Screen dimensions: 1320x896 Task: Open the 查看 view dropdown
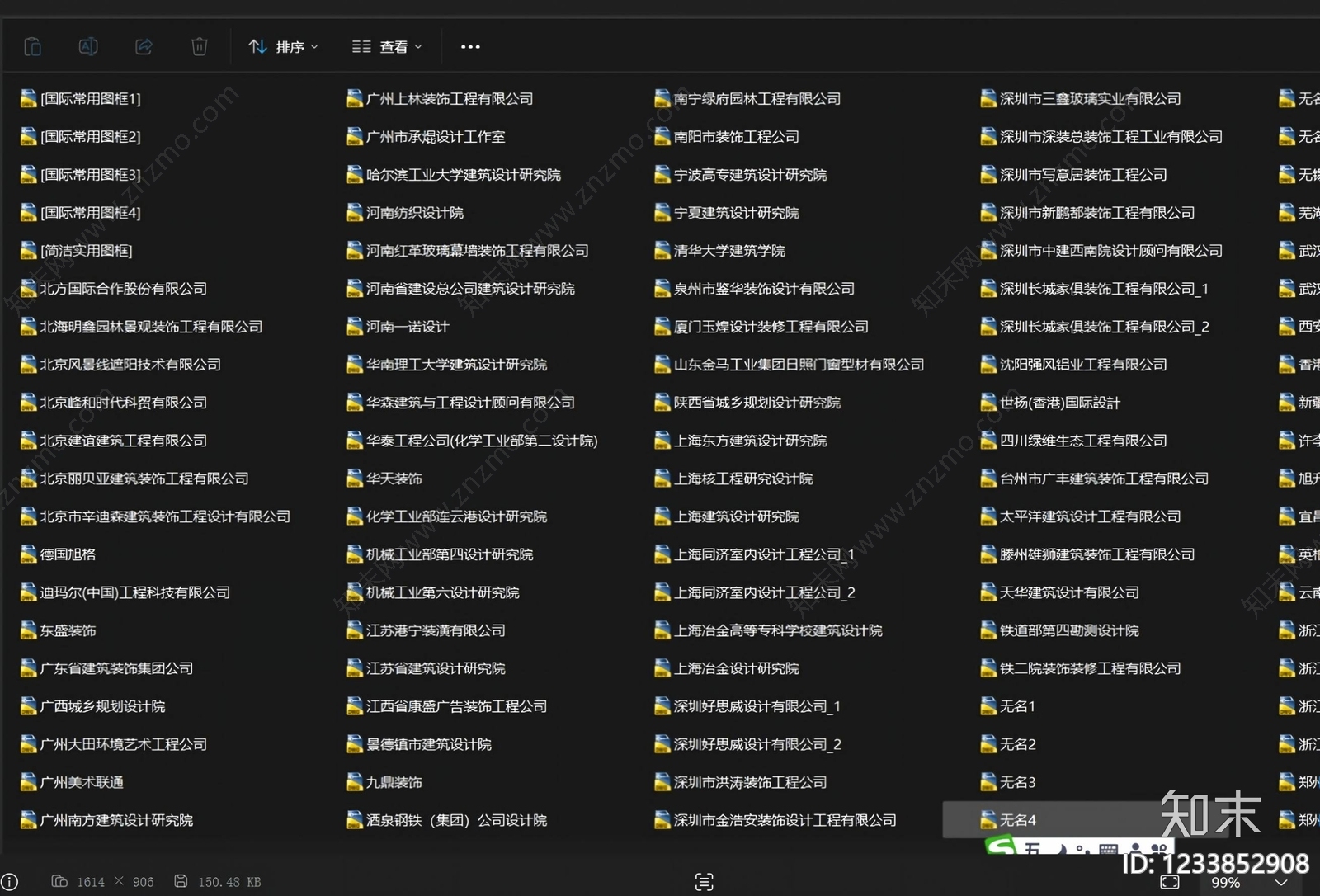click(387, 47)
